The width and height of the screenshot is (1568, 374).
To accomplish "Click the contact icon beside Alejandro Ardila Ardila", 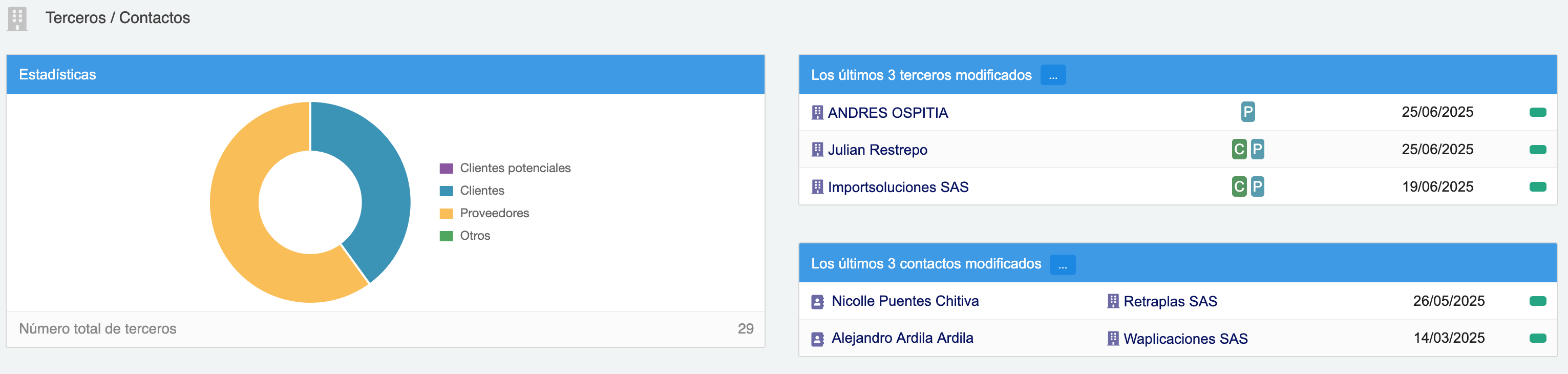I will tap(817, 339).
